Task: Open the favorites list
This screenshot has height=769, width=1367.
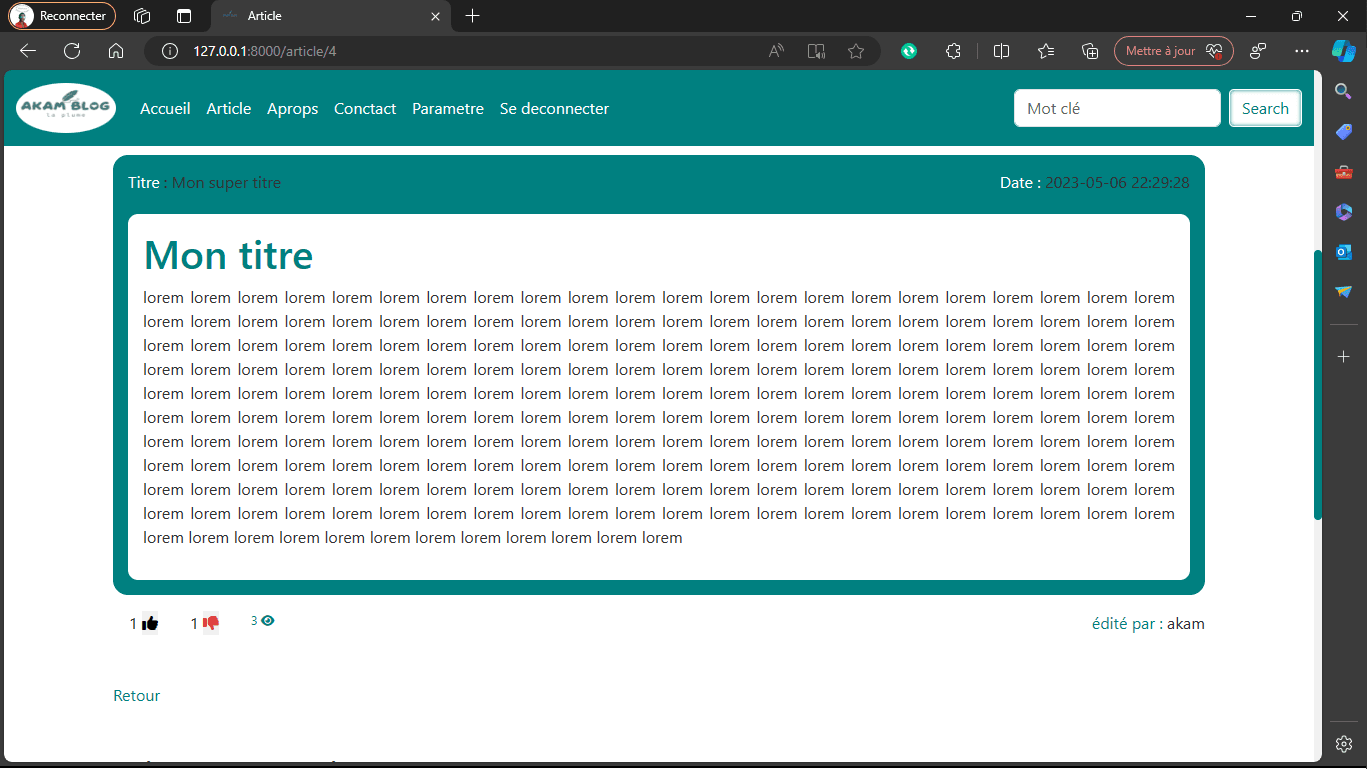Action: coord(1046,51)
